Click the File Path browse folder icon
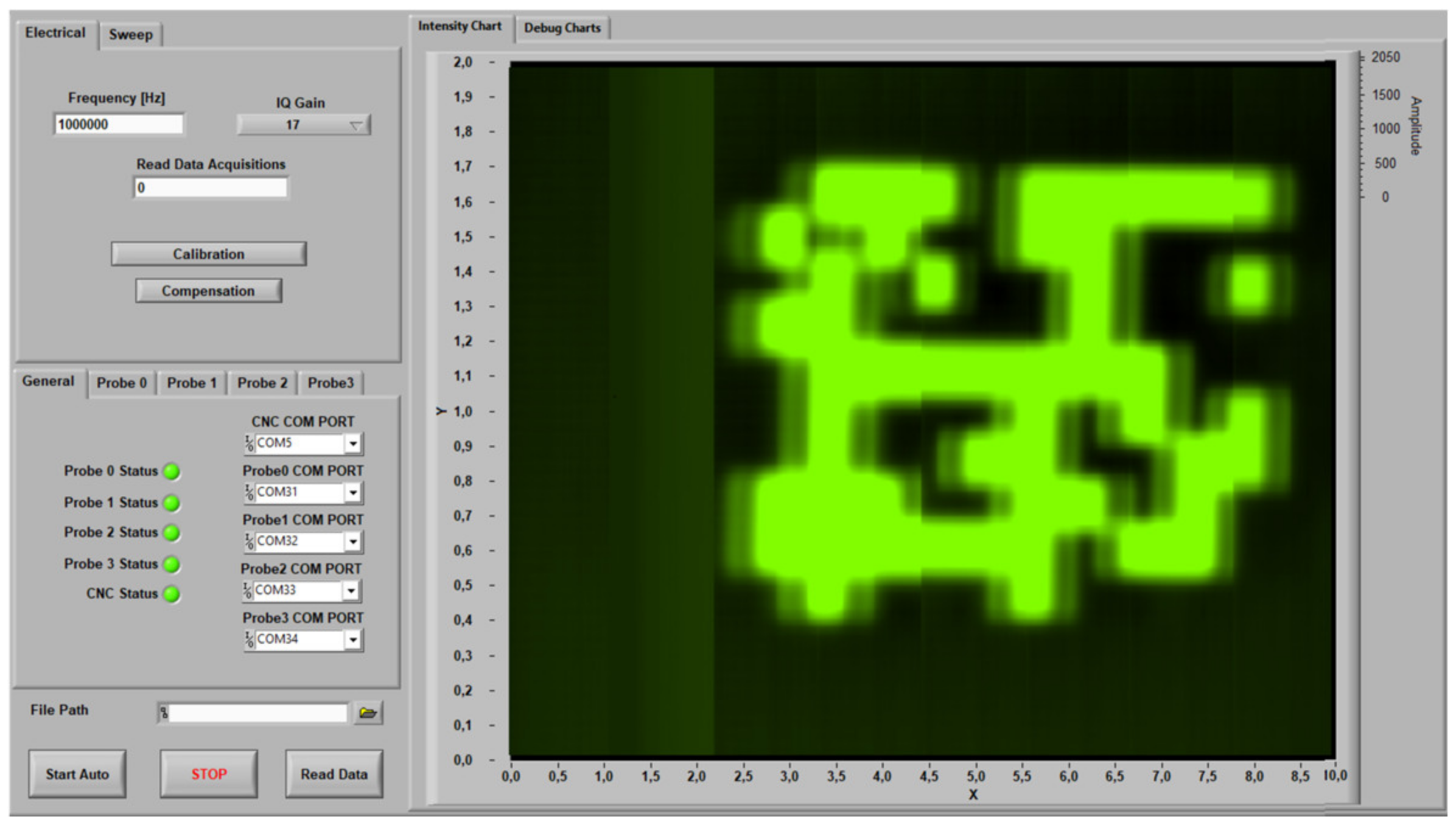 (368, 712)
